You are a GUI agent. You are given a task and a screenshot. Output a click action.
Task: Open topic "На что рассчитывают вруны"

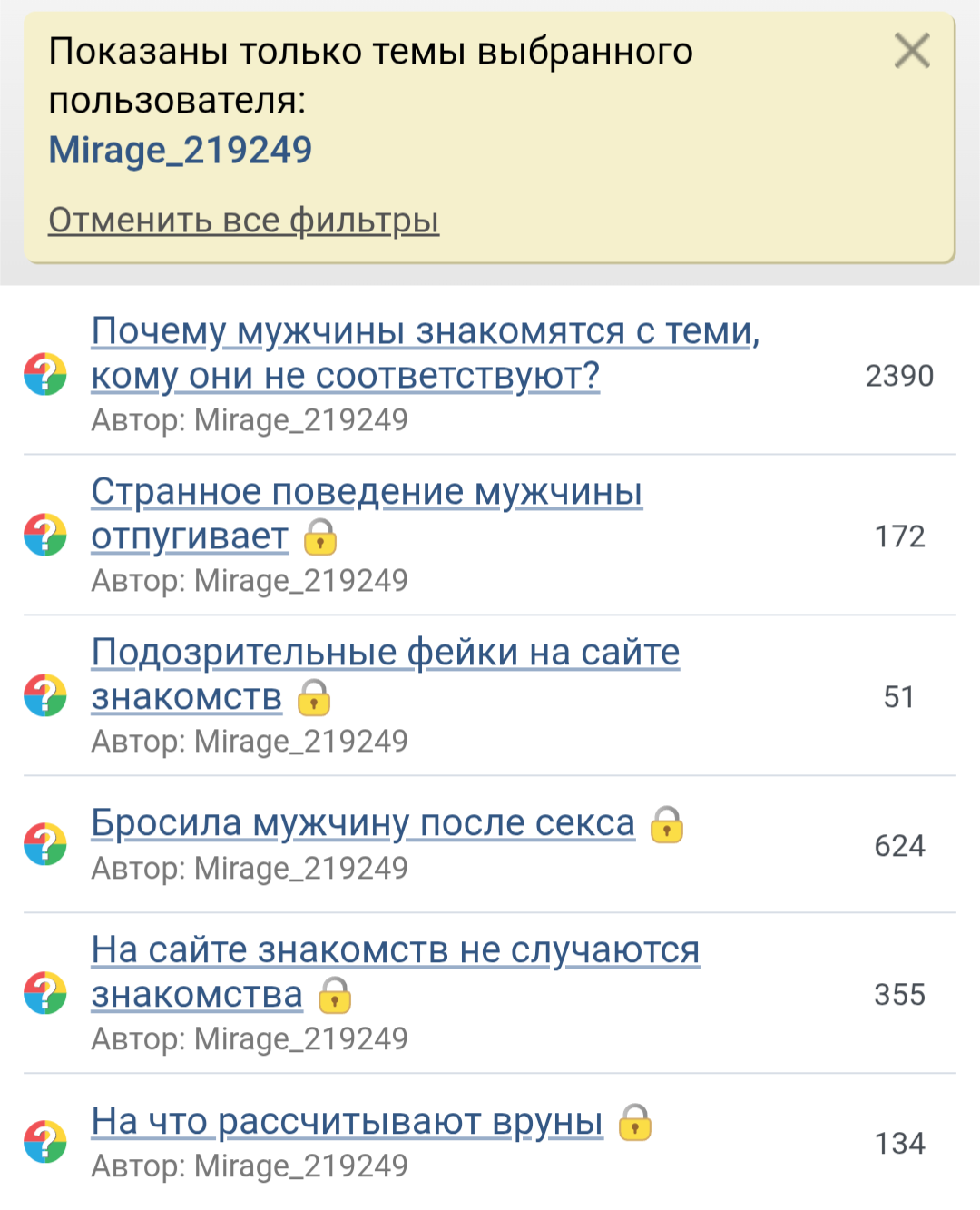pos(347,1123)
